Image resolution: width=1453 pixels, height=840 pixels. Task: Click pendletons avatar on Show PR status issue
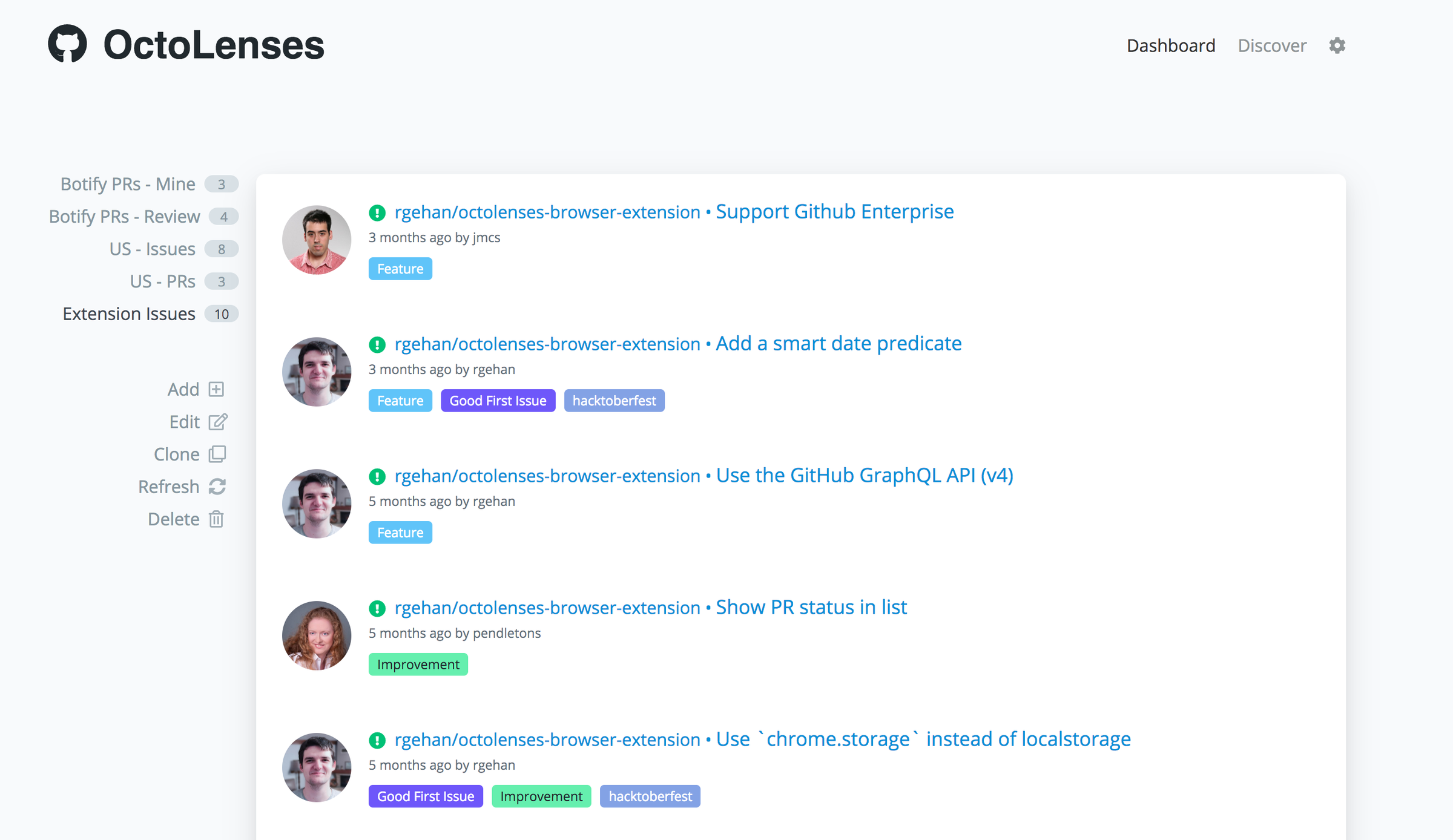point(317,635)
